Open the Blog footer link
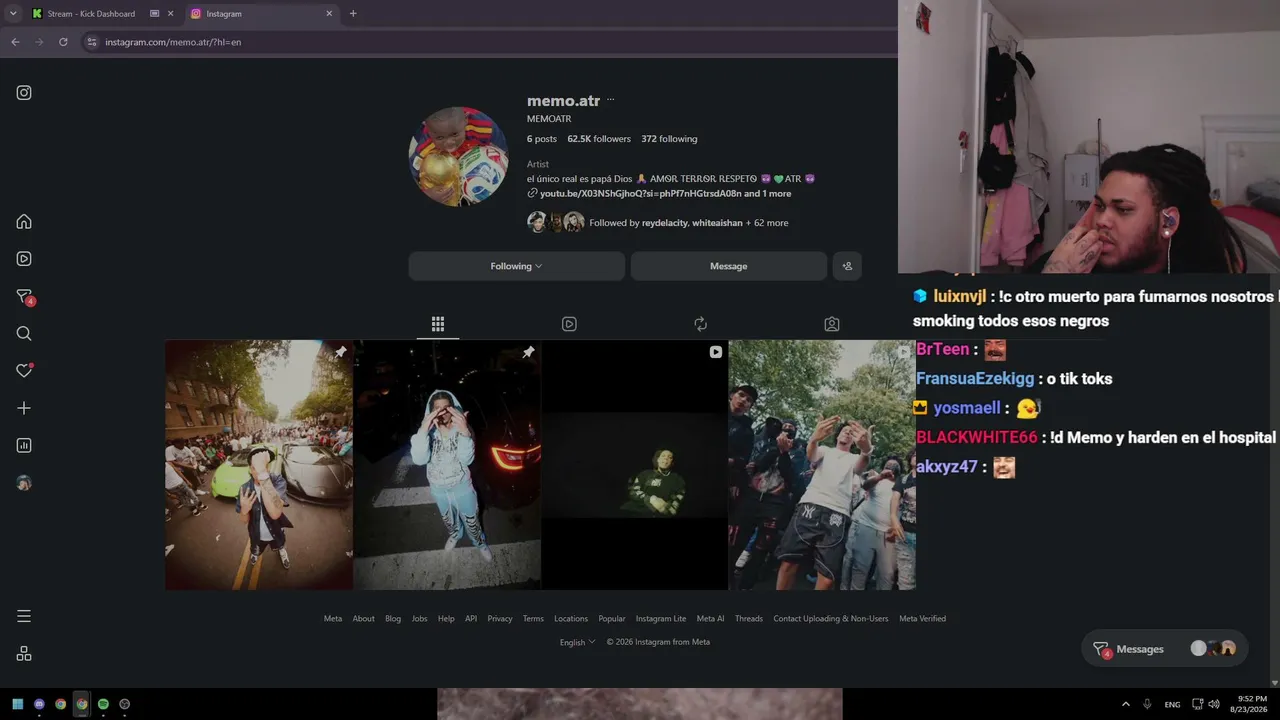 (393, 619)
